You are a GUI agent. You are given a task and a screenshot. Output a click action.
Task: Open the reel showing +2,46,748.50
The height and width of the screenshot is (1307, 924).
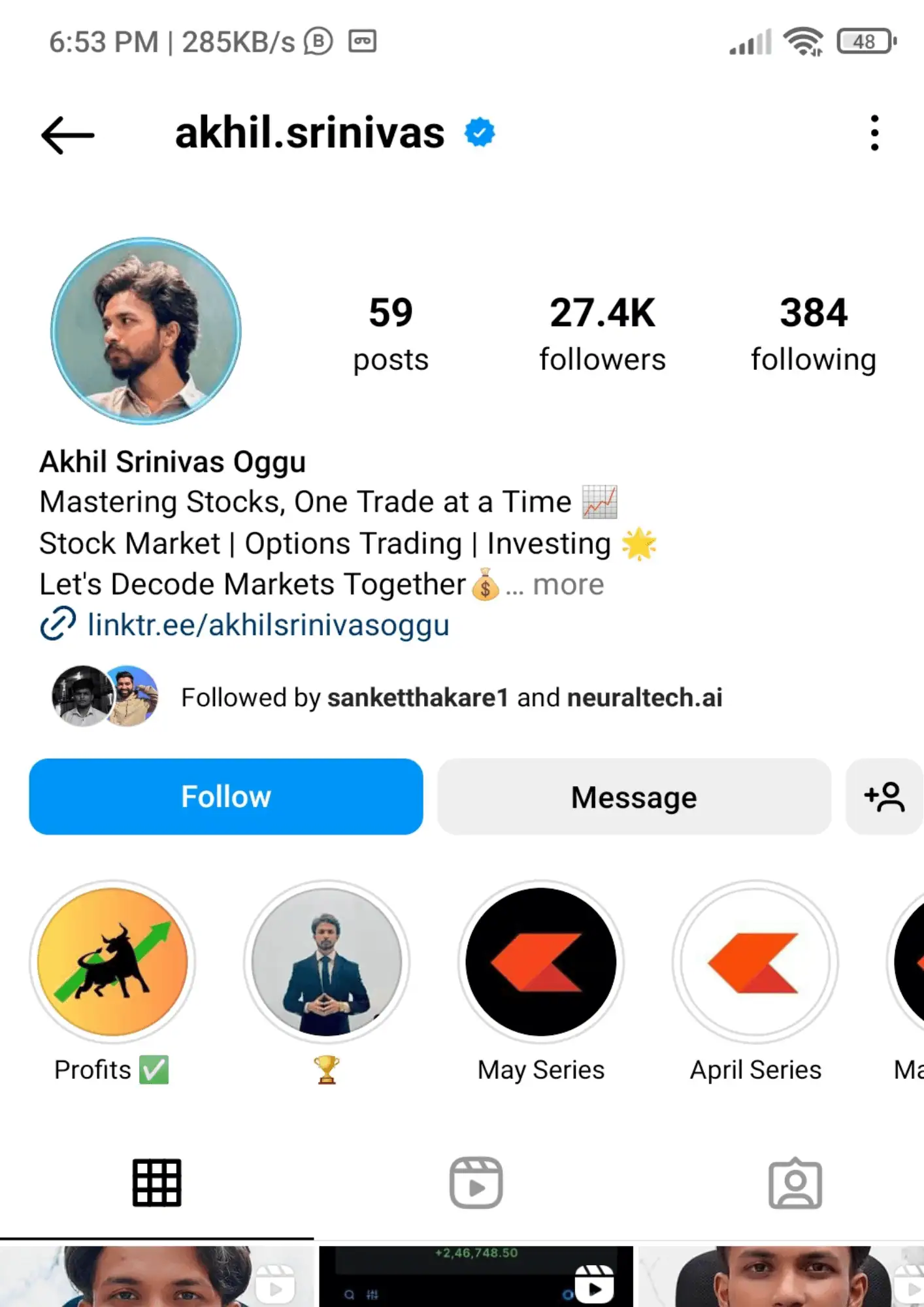[x=476, y=1276]
